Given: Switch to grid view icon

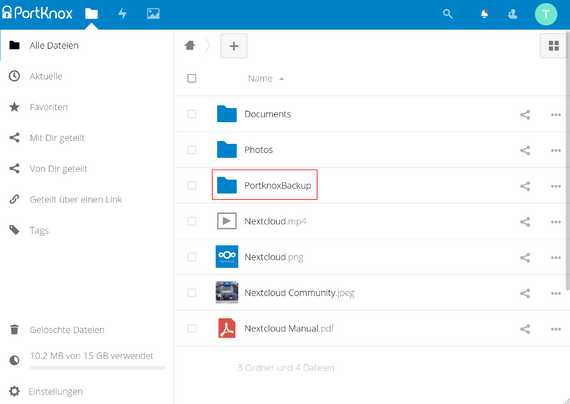Looking at the screenshot, I should coord(554,46).
